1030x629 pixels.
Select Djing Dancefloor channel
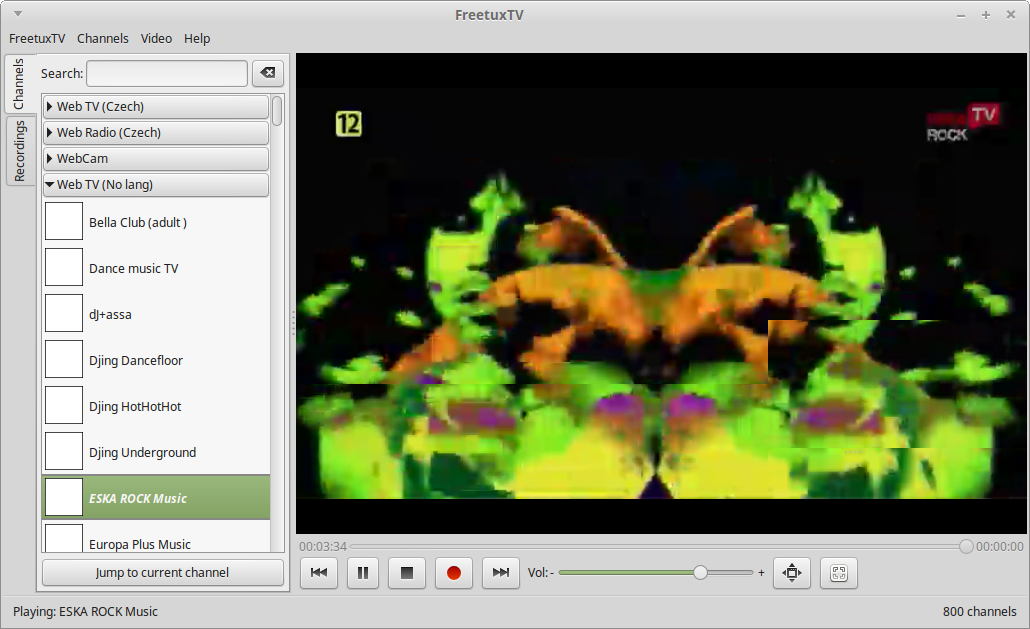pos(156,360)
